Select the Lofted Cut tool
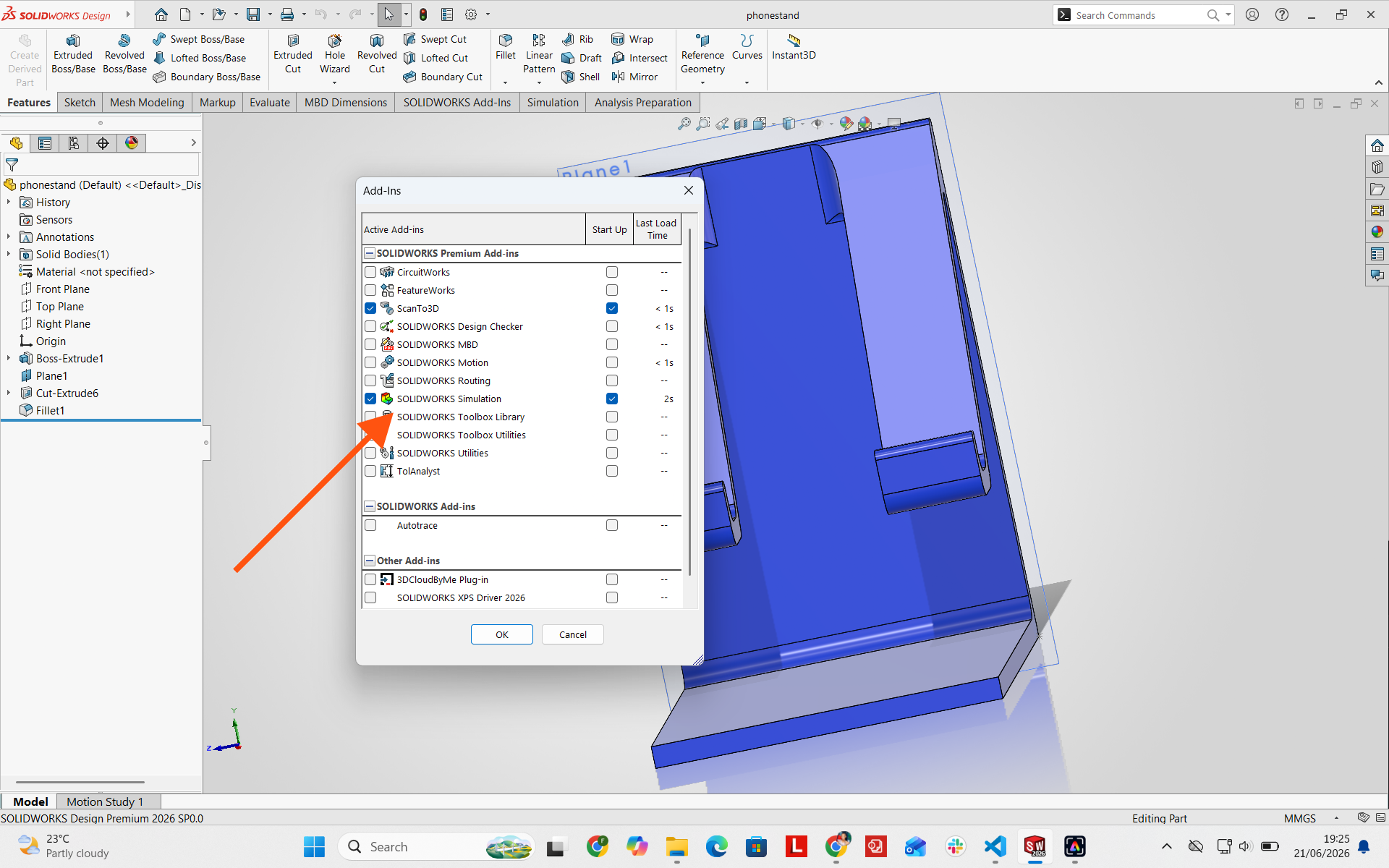Image resolution: width=1389 pixels, height=868 pixels. 436,58
